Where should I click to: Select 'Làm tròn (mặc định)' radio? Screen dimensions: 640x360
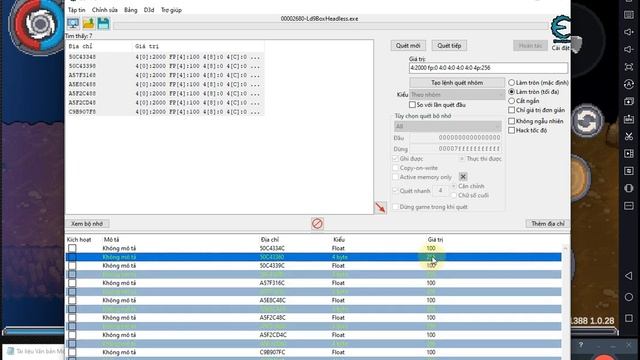click(511, 82)
